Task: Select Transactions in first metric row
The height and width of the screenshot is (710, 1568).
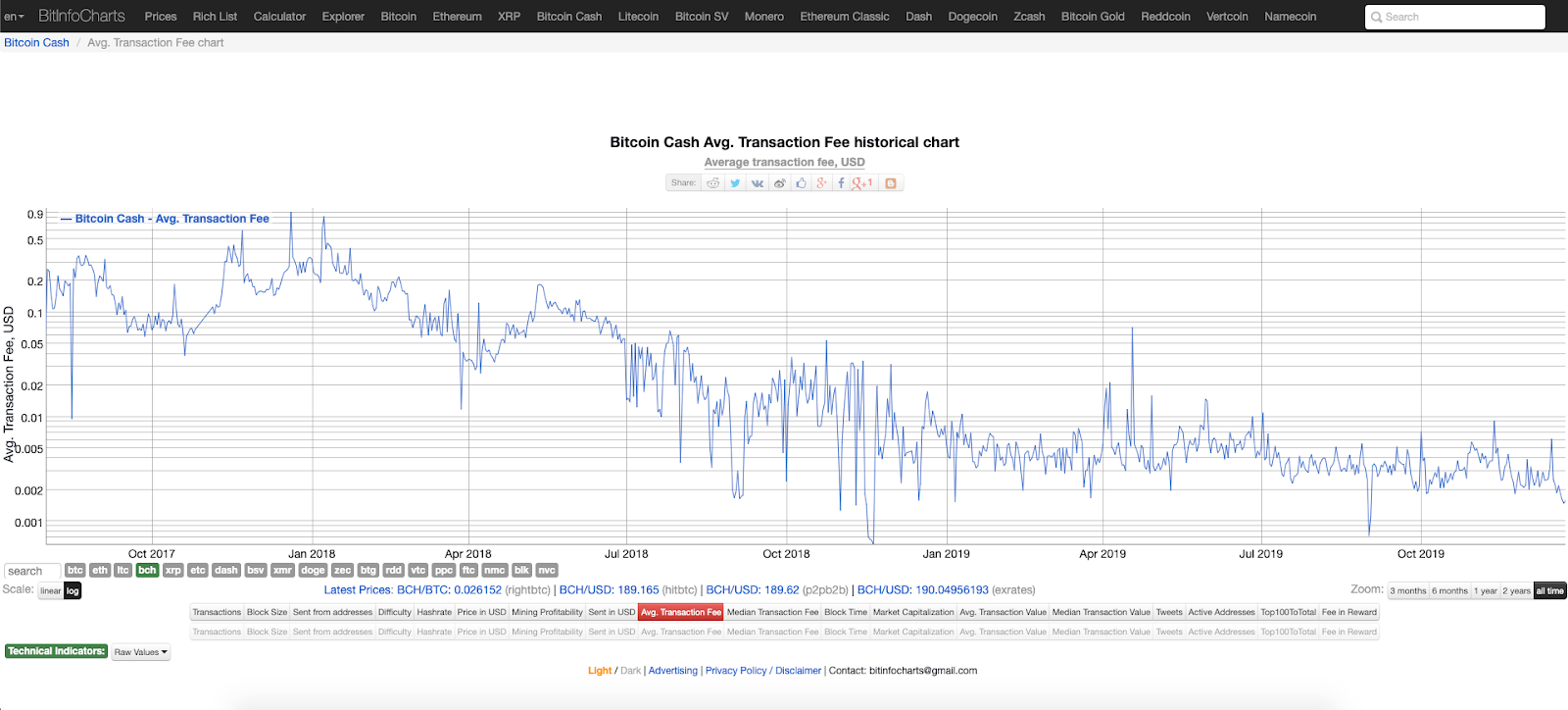Action: click(x=217, y=612)
